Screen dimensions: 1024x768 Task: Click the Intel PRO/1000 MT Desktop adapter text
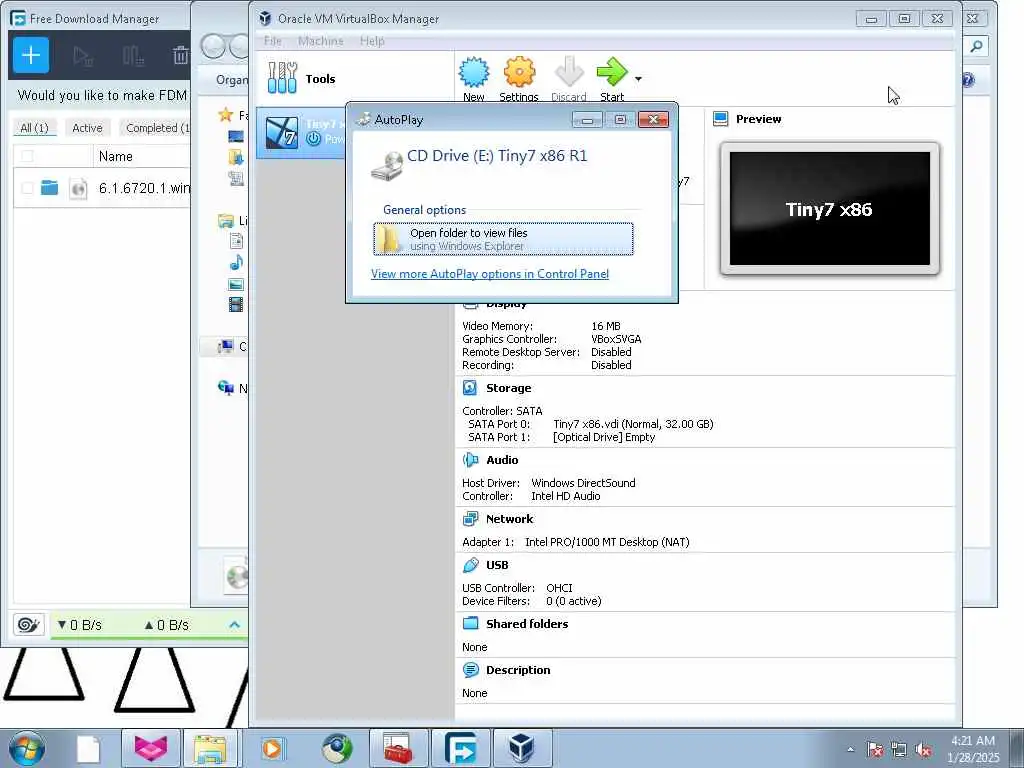pos(607,542)
